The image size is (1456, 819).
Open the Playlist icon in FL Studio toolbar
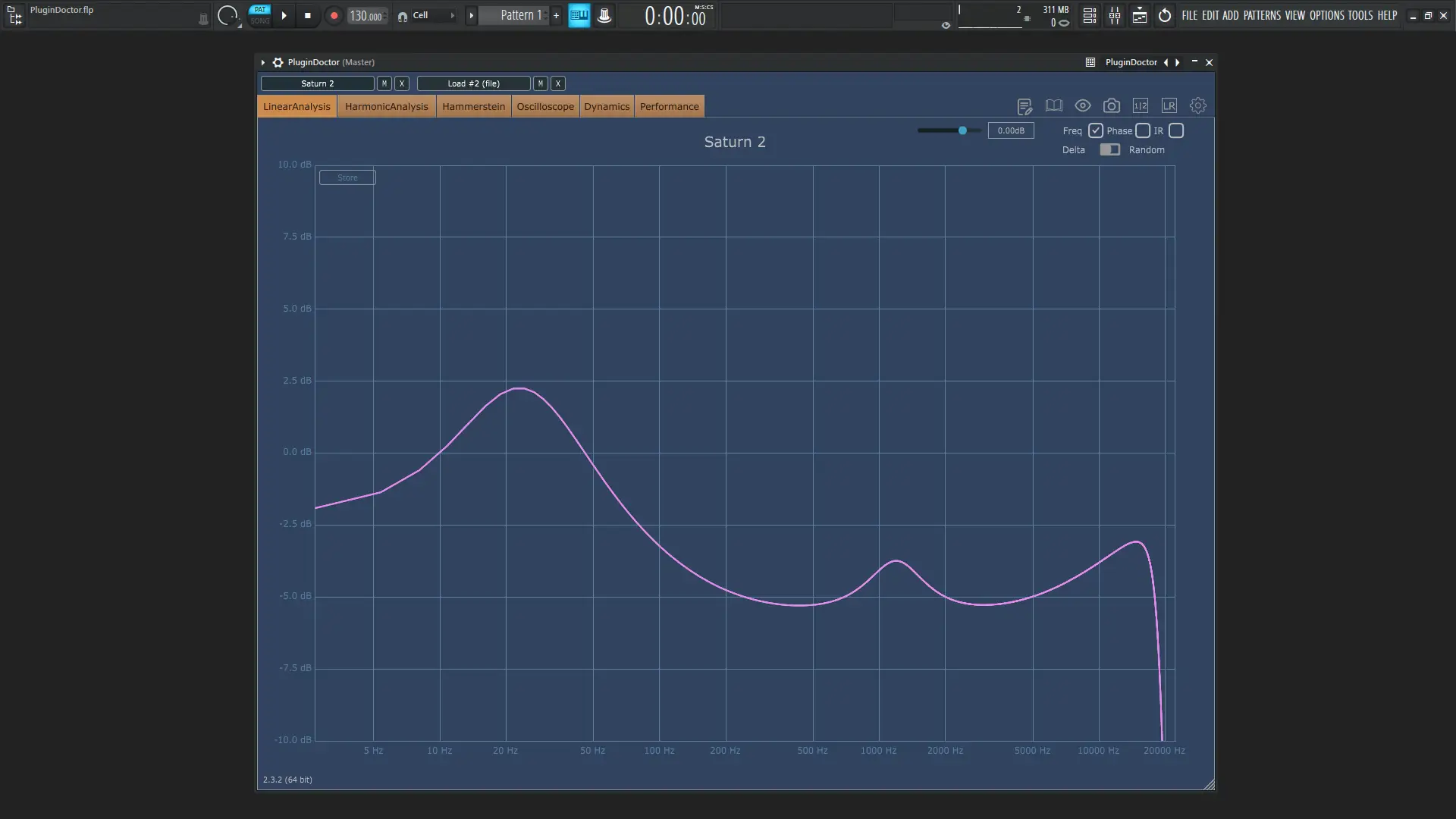[1140, 15]
